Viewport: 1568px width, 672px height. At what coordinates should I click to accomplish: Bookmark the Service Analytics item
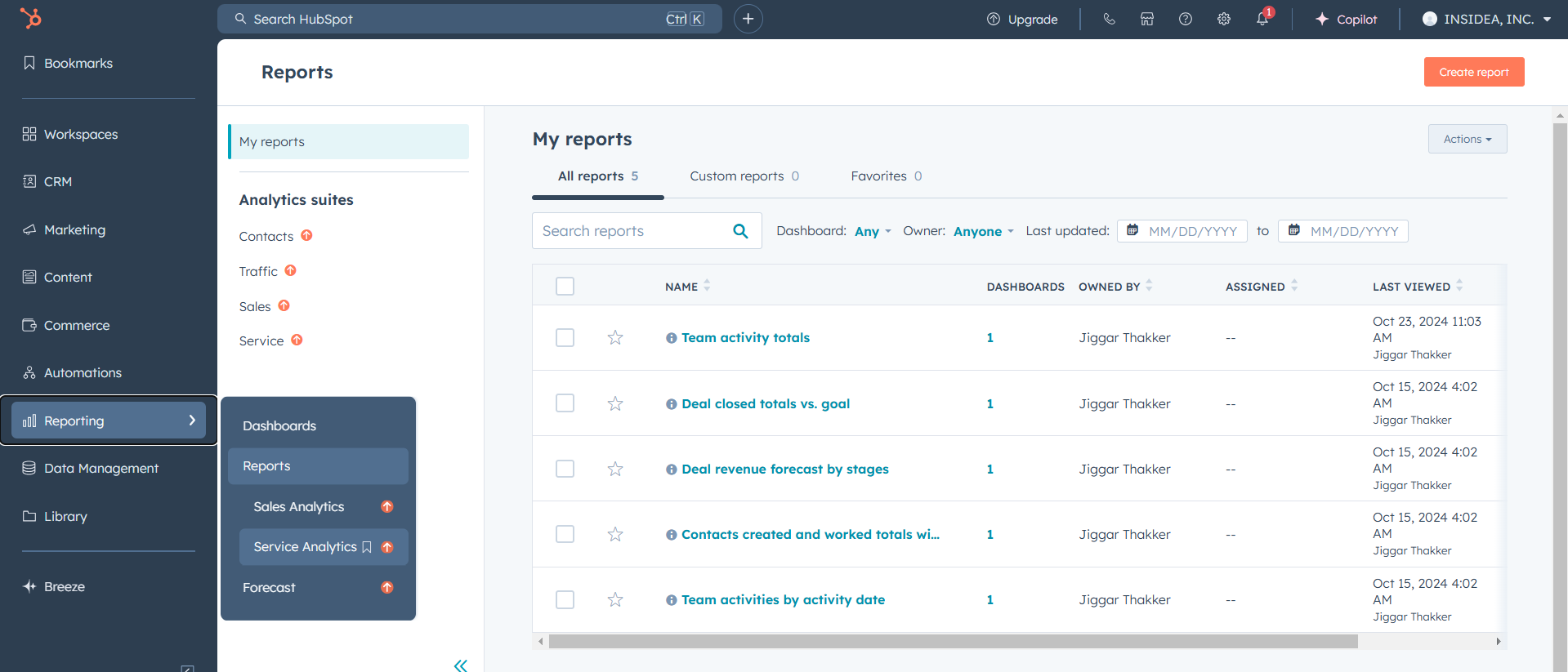(x=367, y=547)
